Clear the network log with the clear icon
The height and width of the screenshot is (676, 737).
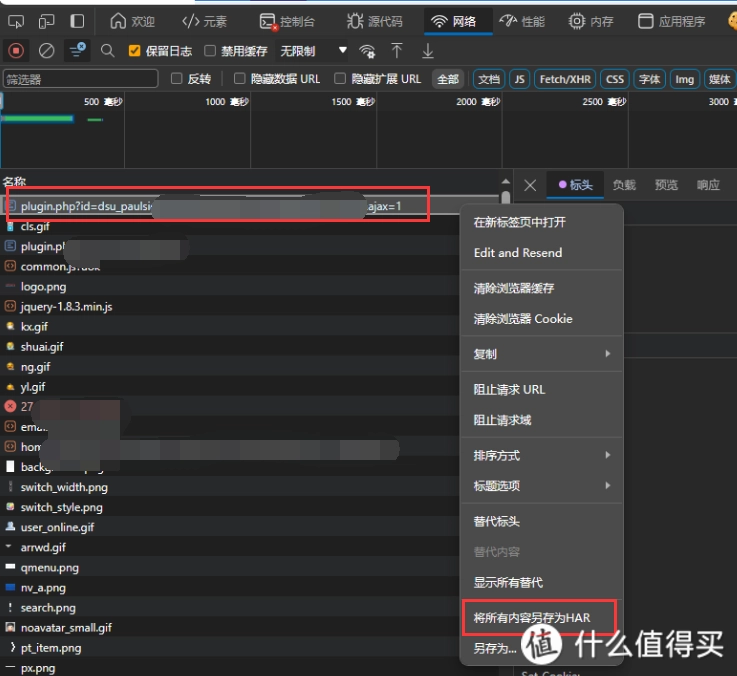(46, 50)
